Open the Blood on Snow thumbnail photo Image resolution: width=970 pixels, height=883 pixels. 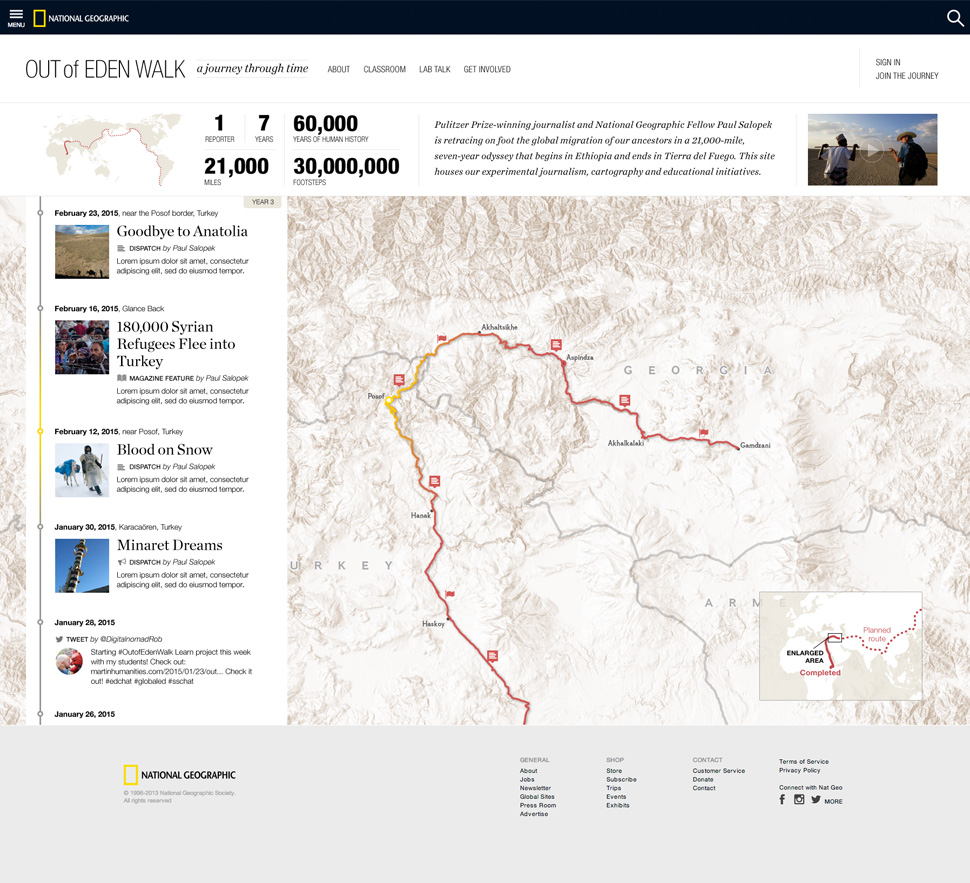(82, 470)
